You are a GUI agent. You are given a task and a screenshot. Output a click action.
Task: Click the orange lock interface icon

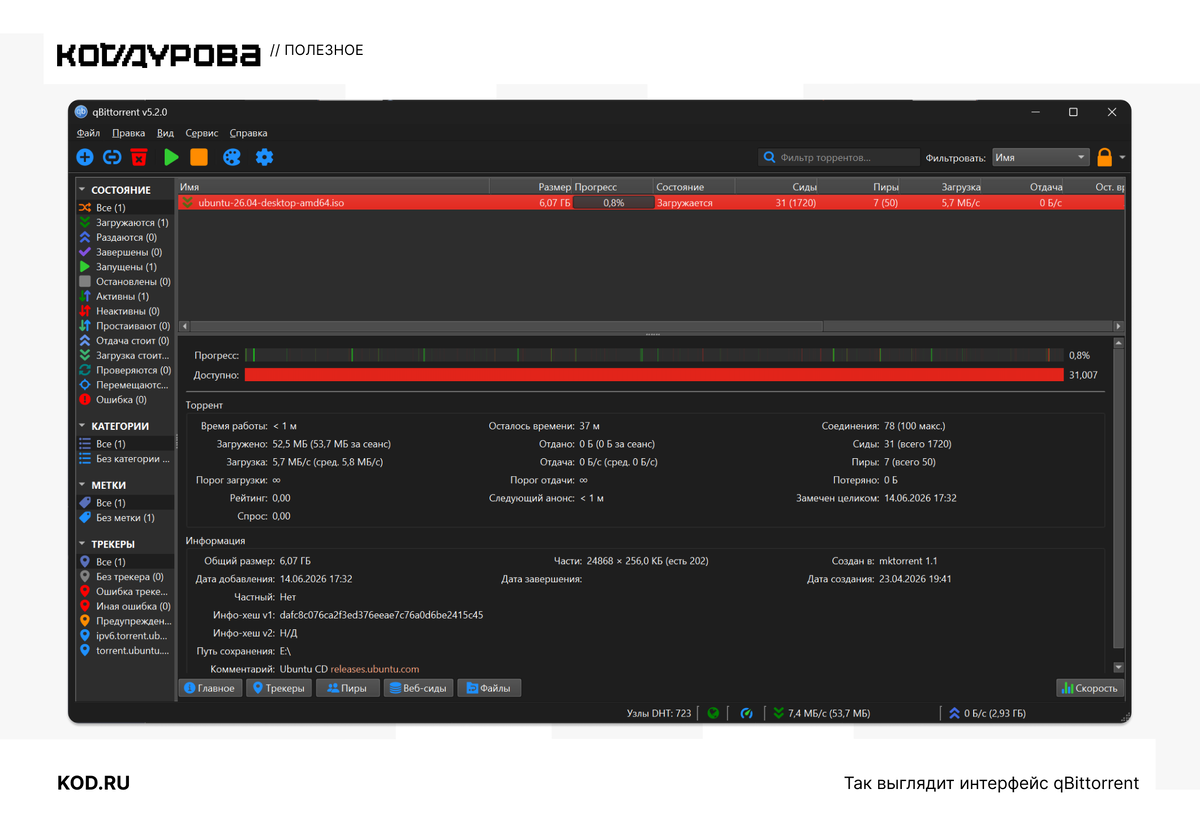pos(1104,157)
